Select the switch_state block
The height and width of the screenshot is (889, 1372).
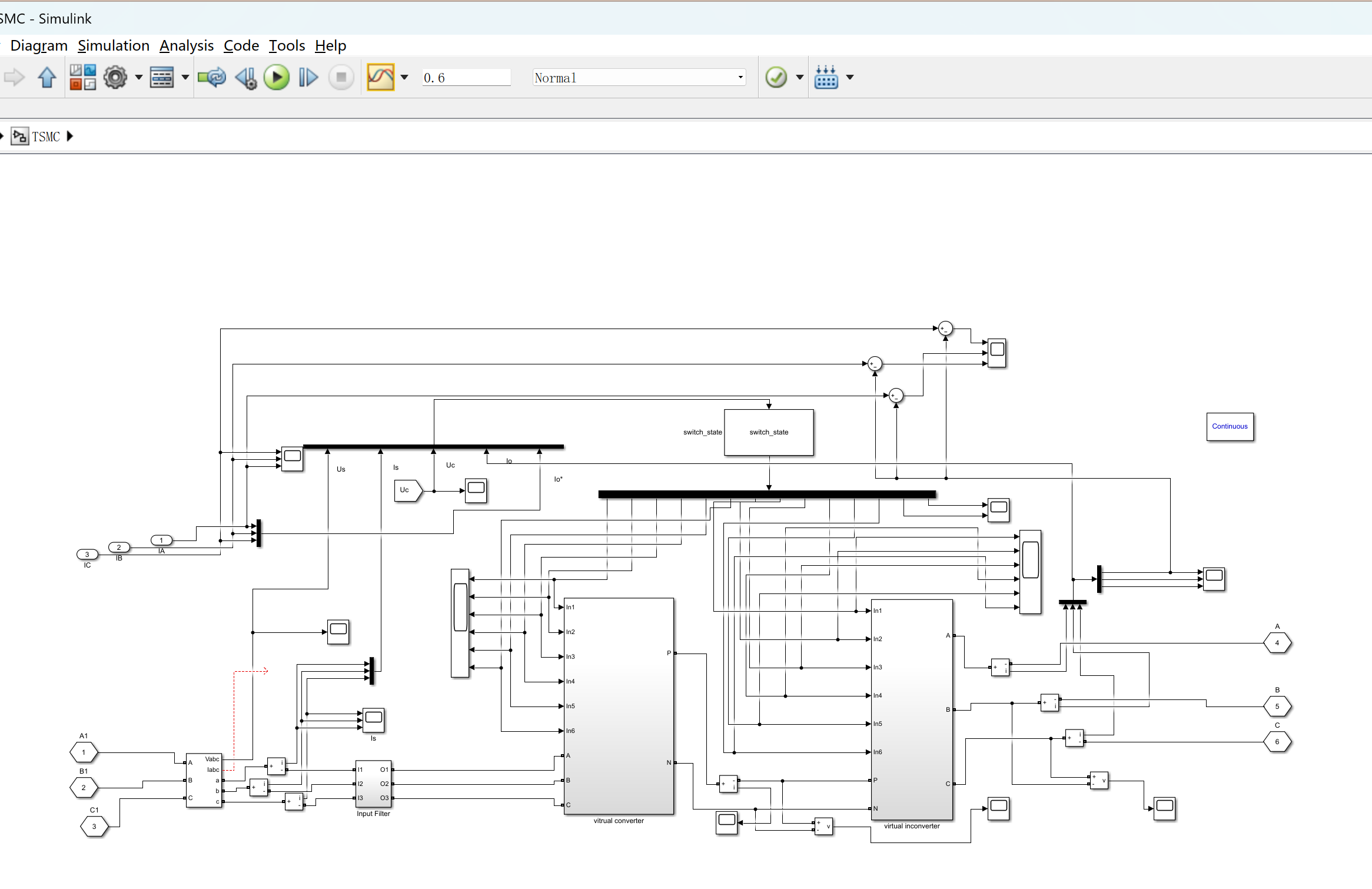click(769, 432)
